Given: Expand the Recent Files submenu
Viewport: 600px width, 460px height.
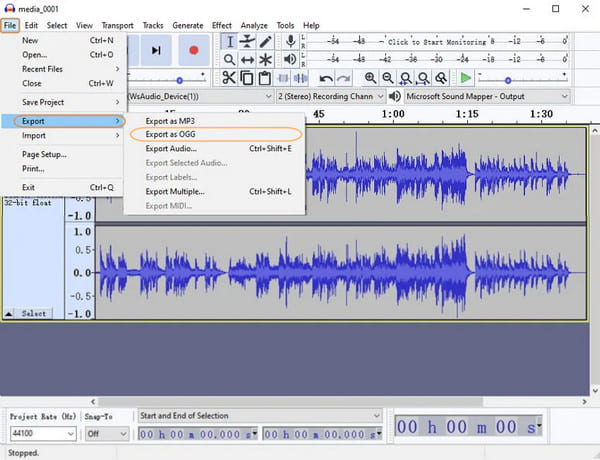Looking at the screenshot, I should 63,69.
